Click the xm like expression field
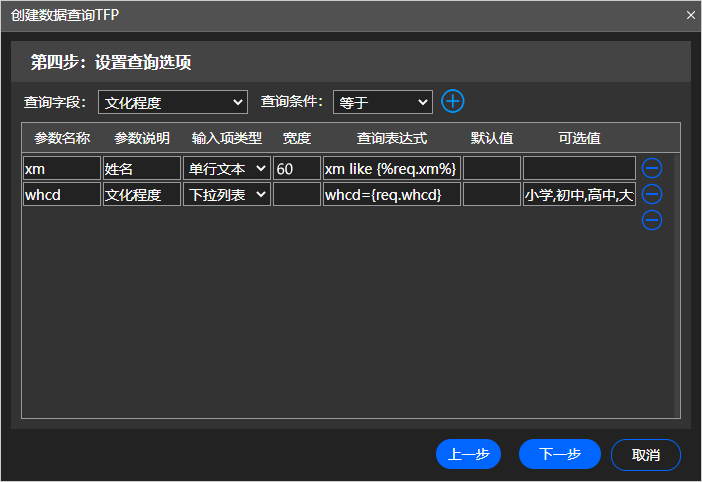The width and height of the screenshot is (702, 482). click(391, 168)
